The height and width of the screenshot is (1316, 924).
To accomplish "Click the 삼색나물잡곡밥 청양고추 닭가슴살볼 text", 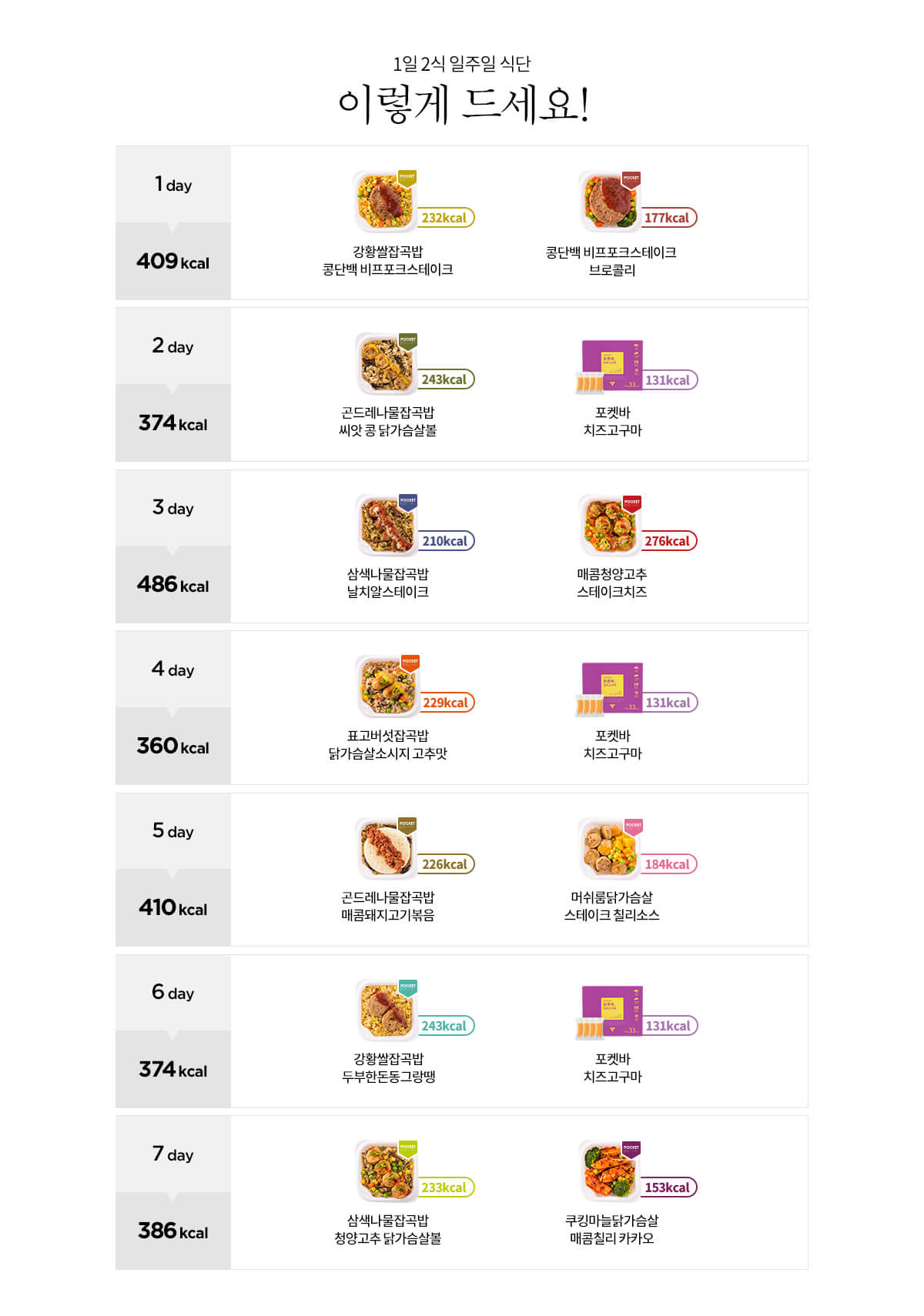I will click(x=387, y=1229).
